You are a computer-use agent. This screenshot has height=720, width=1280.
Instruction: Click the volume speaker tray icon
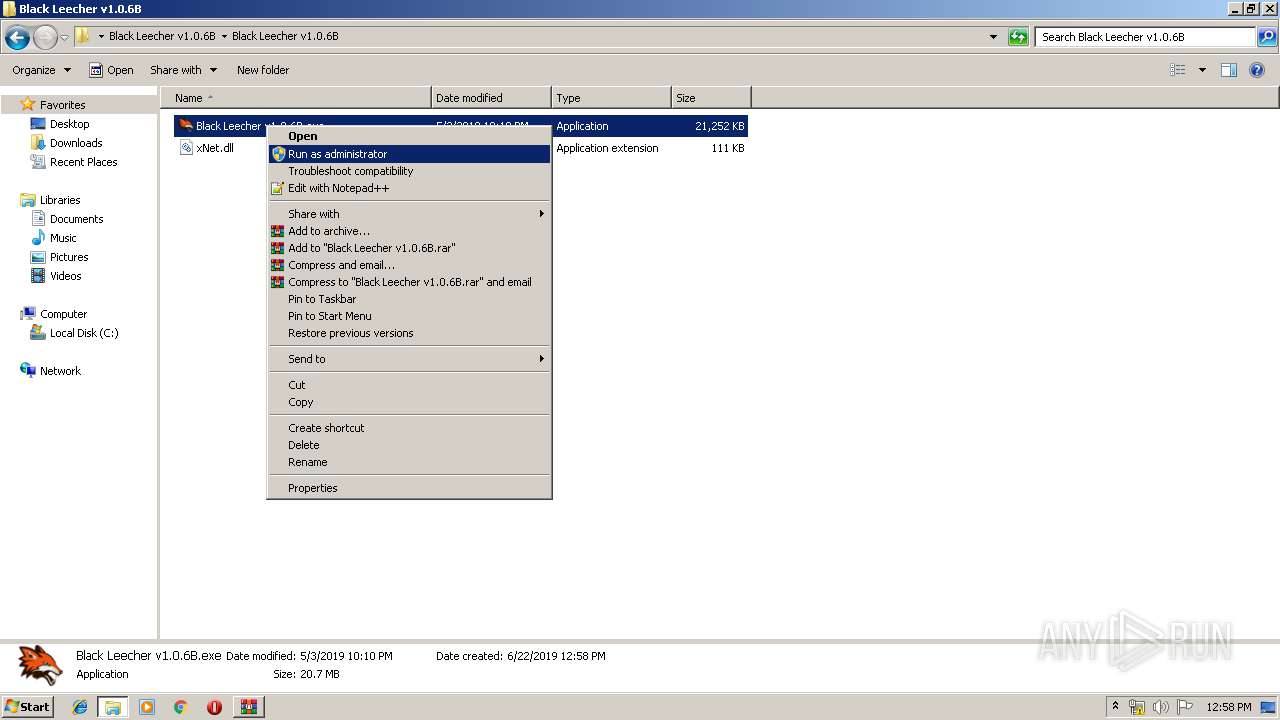pyautogui.click(x=1161, y=707)
